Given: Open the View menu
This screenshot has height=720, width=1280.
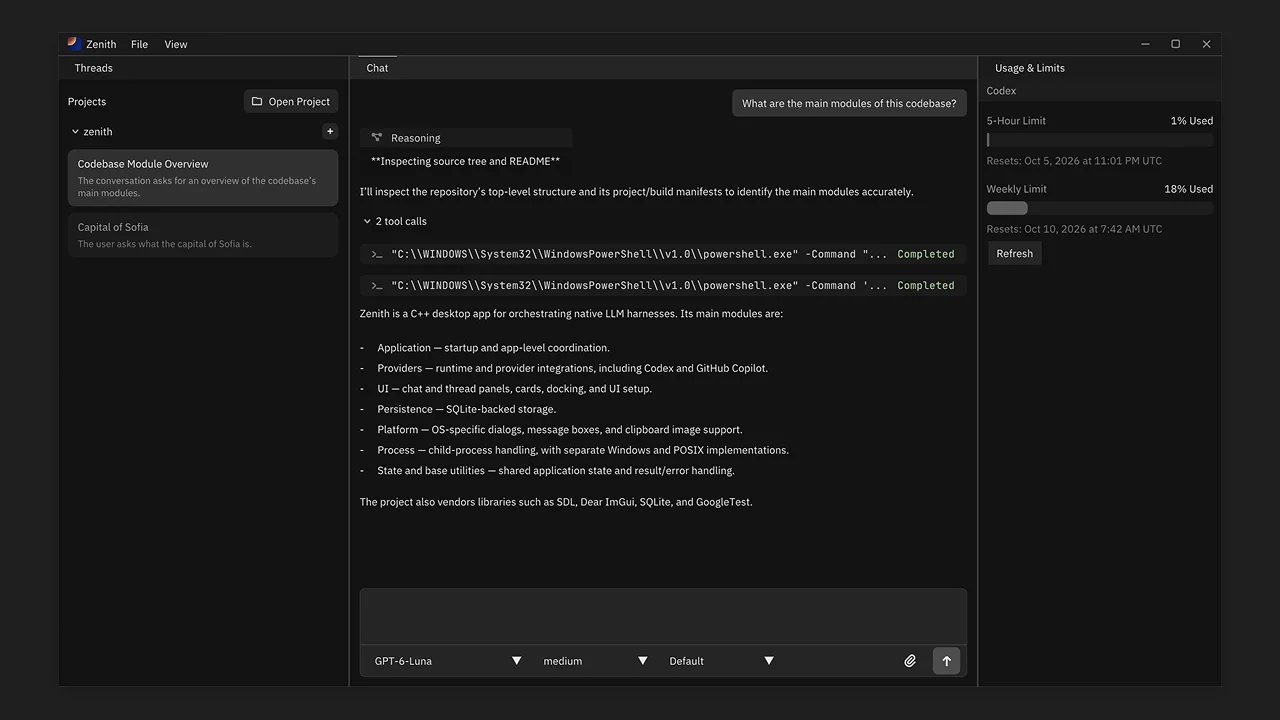Looking at the screenshot, I should (x=176, y=44).
